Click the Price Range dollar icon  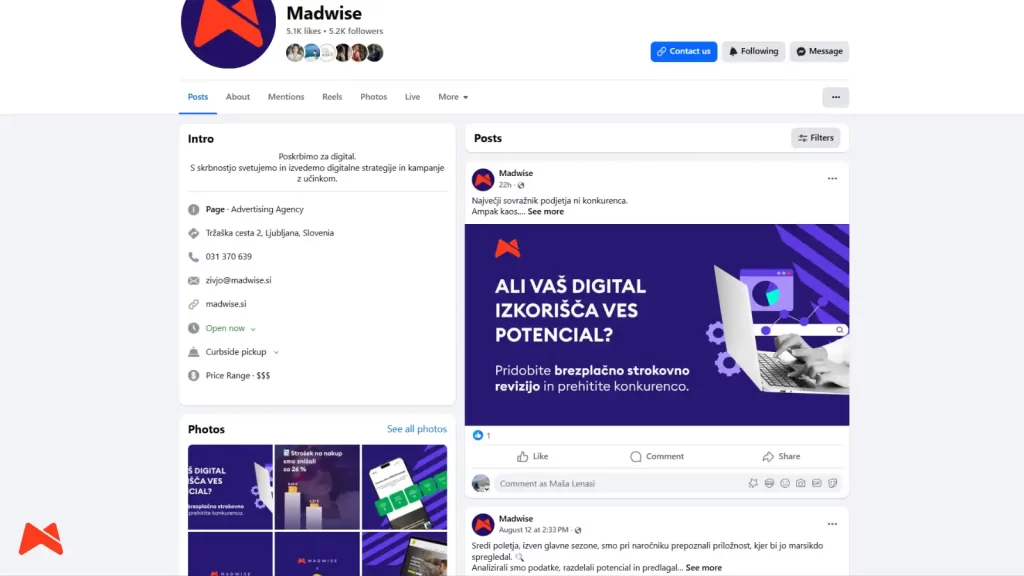193,376
